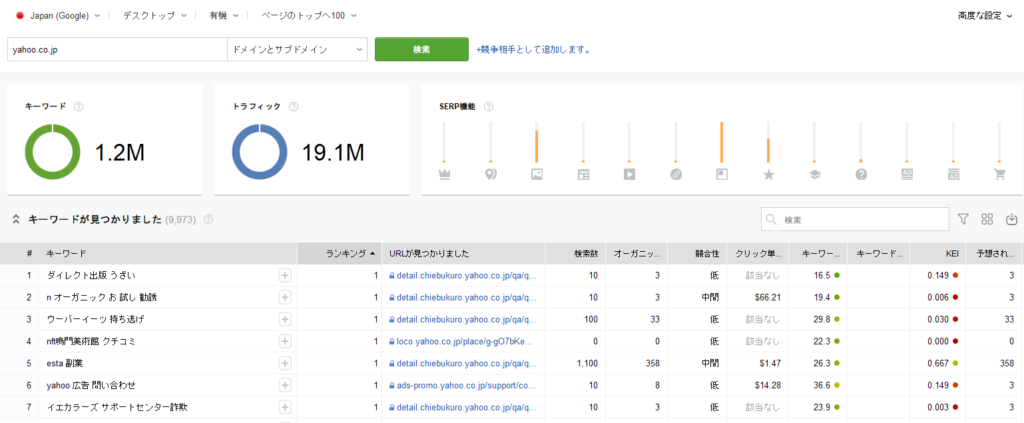Screen dimensions: 1024x423
Task: Add keyword ウーバーイーツ 持ち逃げ with plus icon
Action: pos(285,319)
